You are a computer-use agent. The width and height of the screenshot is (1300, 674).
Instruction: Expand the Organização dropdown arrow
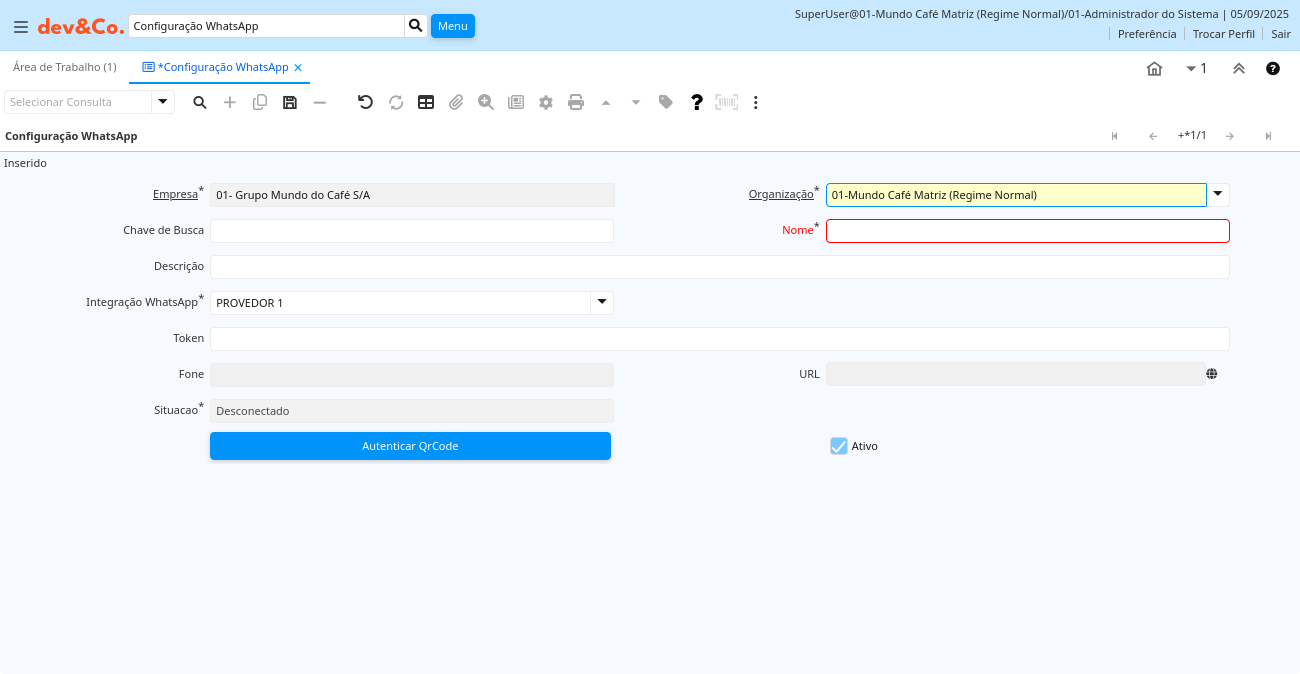pyautogui.click(x=1218, y=195)
